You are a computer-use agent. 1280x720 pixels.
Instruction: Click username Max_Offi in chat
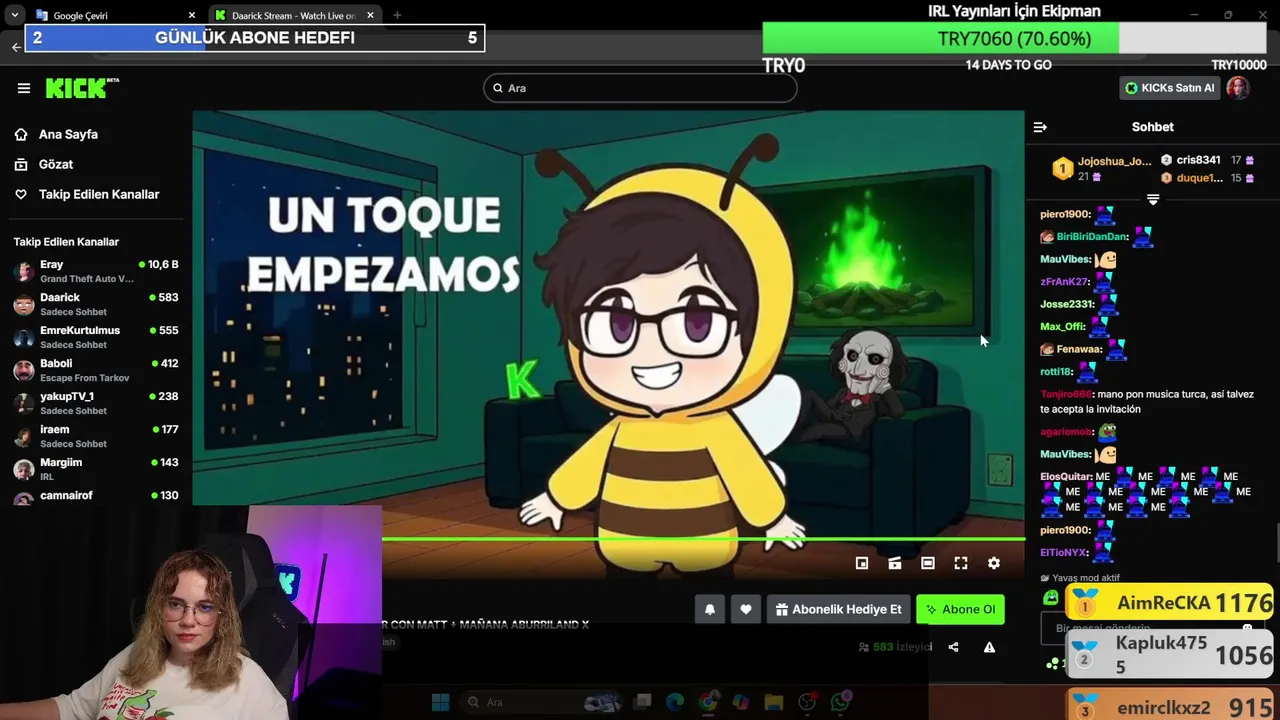pos(1063,327)
